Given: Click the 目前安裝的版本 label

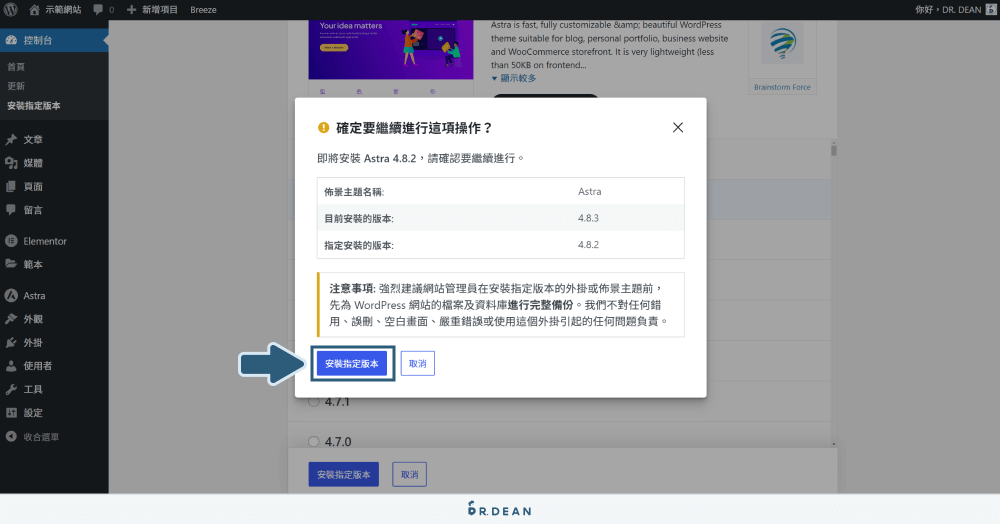Looking at the screenshot, I should point(359,219).
